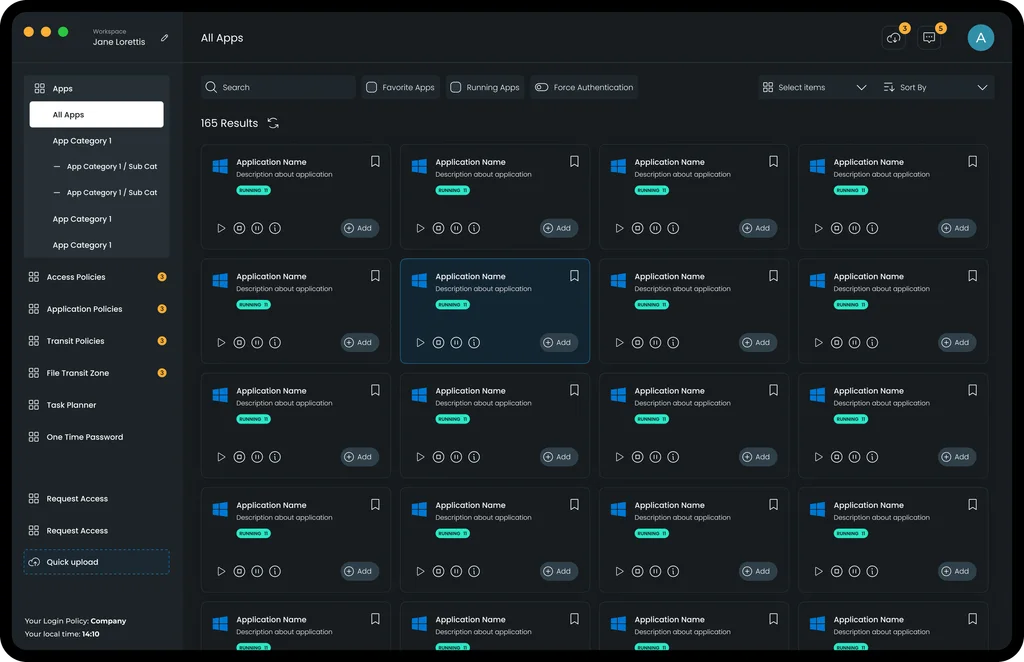Bookmark the highlighted application card
Viewport: 1024px width, 662px height.
click(x=574, y=276)
